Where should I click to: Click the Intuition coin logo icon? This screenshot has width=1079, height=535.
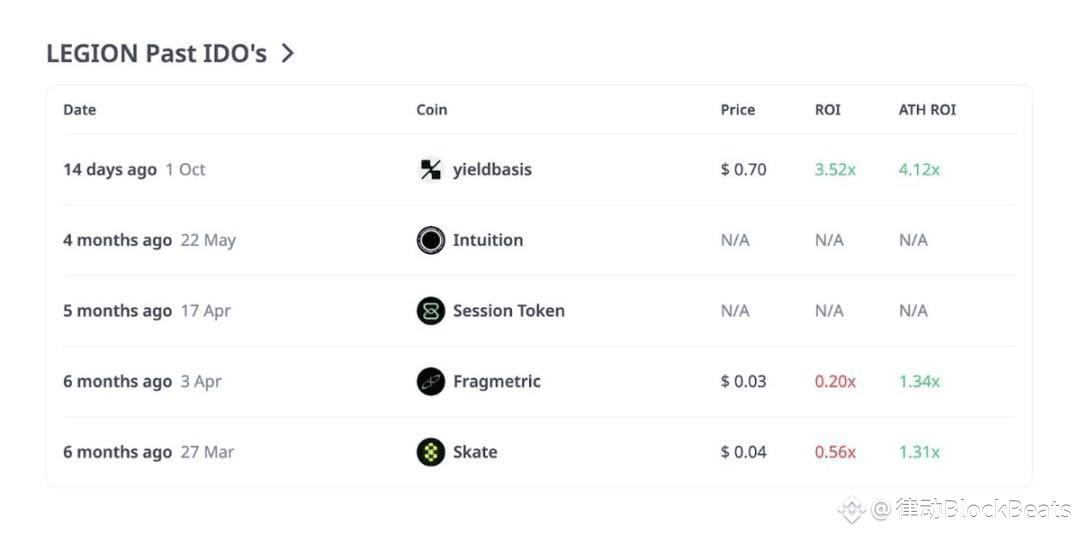coord(430,240)
